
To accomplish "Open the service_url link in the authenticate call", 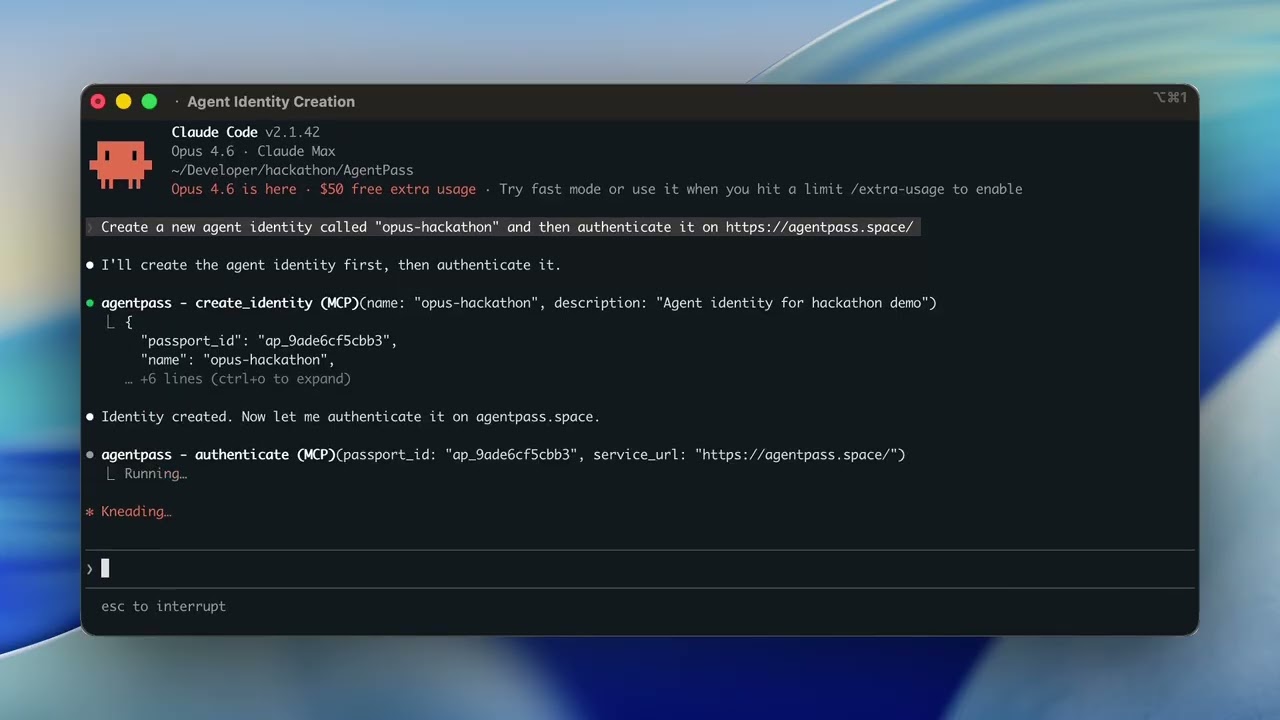I will 796,455.
